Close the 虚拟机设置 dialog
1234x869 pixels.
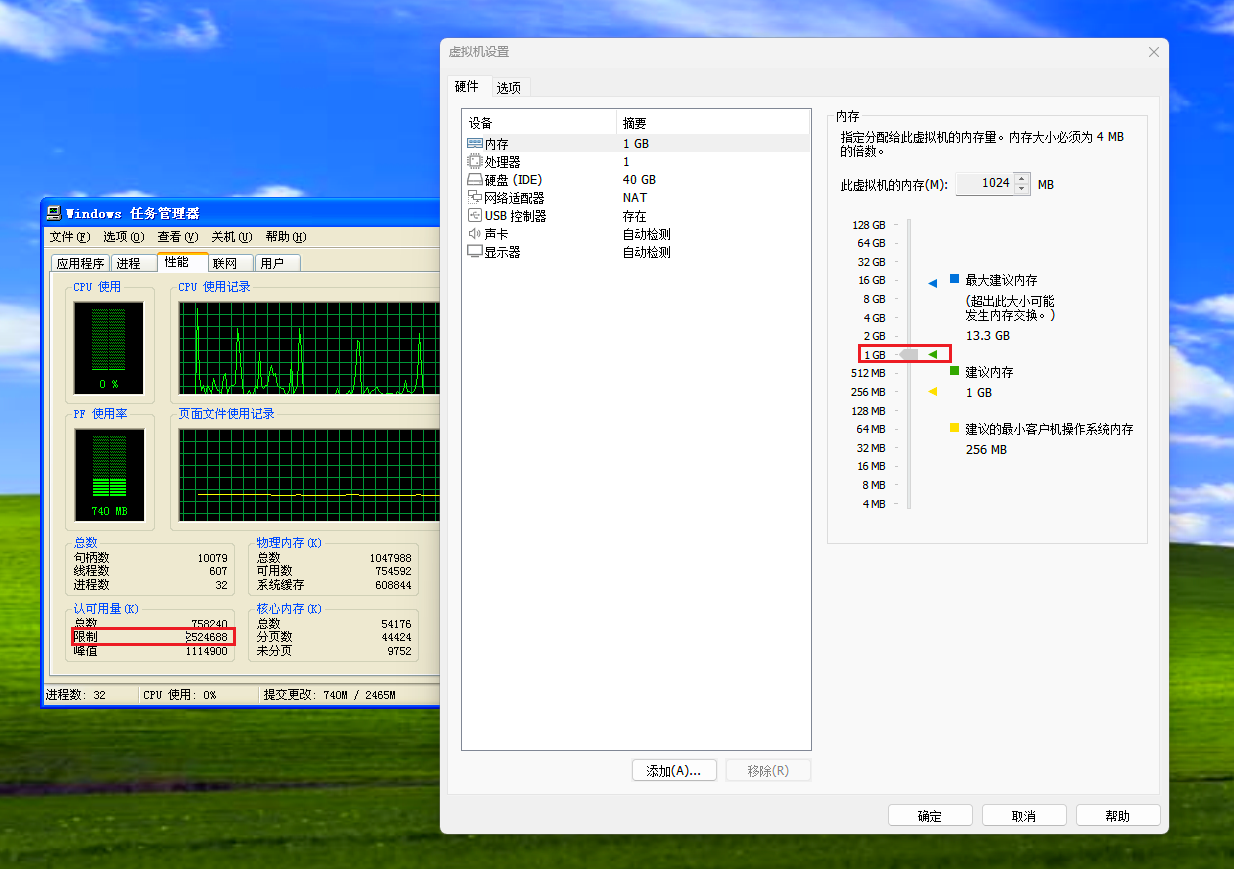(1154, 52)
